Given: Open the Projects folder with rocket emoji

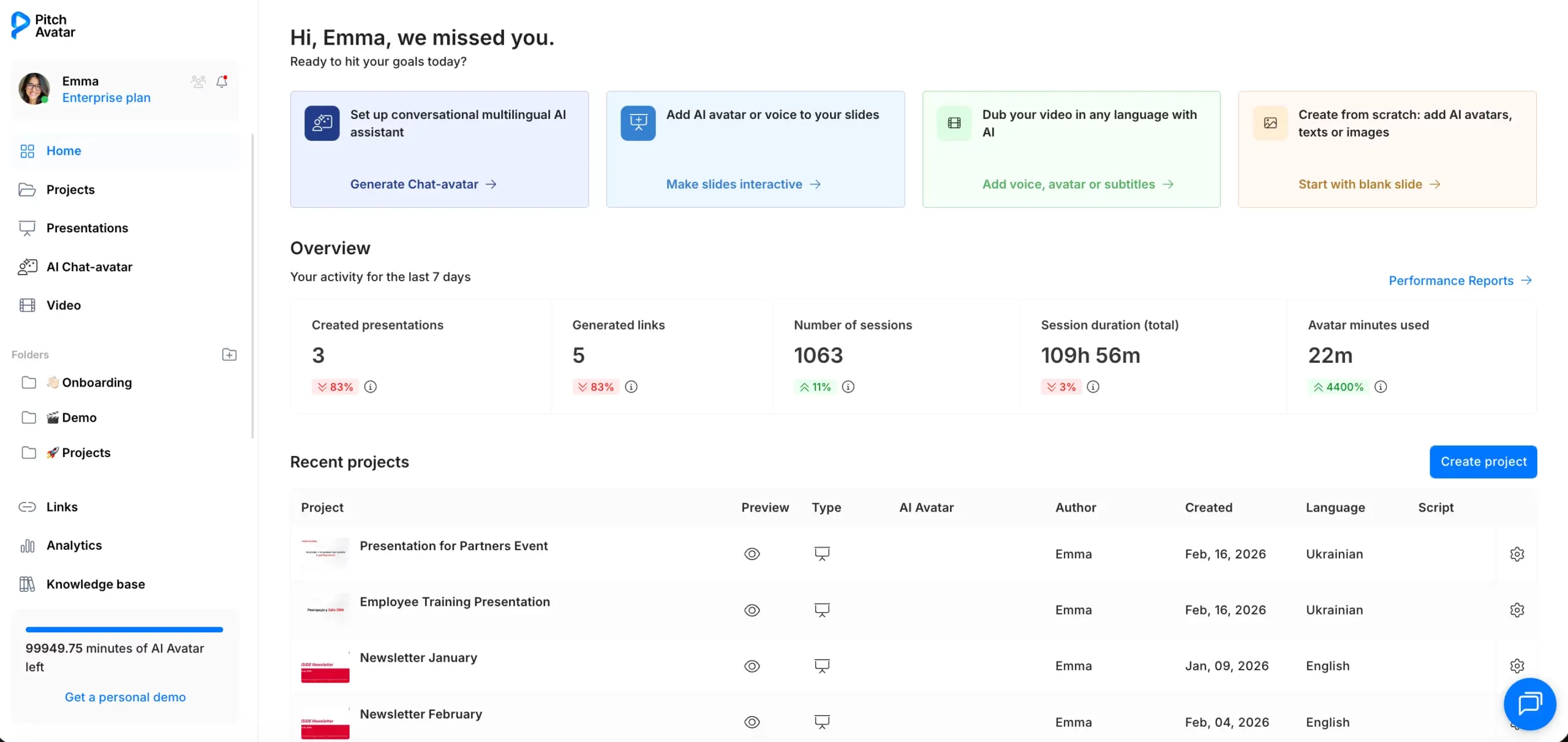Looking at the screenshot, I should click(x=66, y=453).
